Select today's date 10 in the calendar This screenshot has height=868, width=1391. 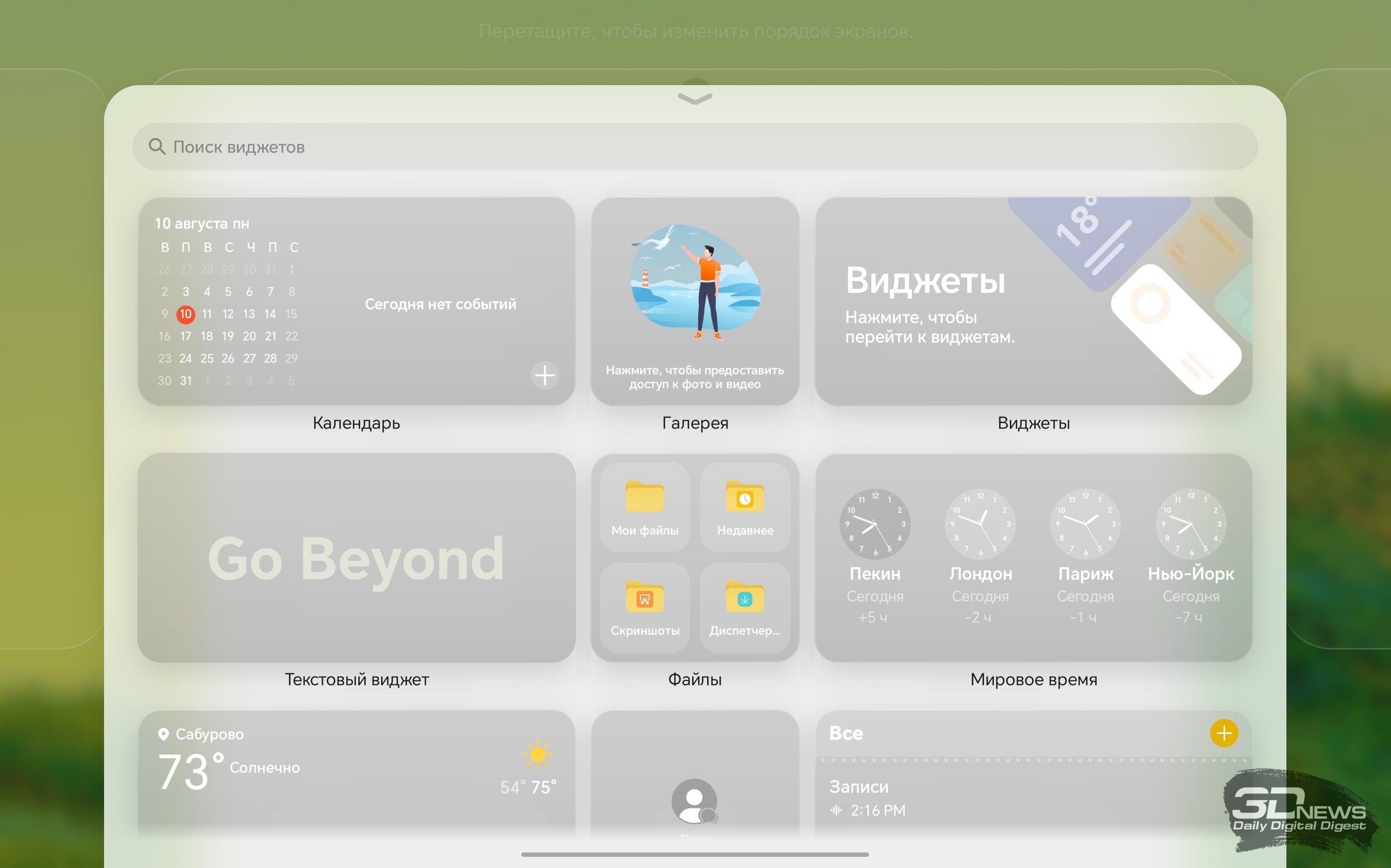click(x=185, y=314)
